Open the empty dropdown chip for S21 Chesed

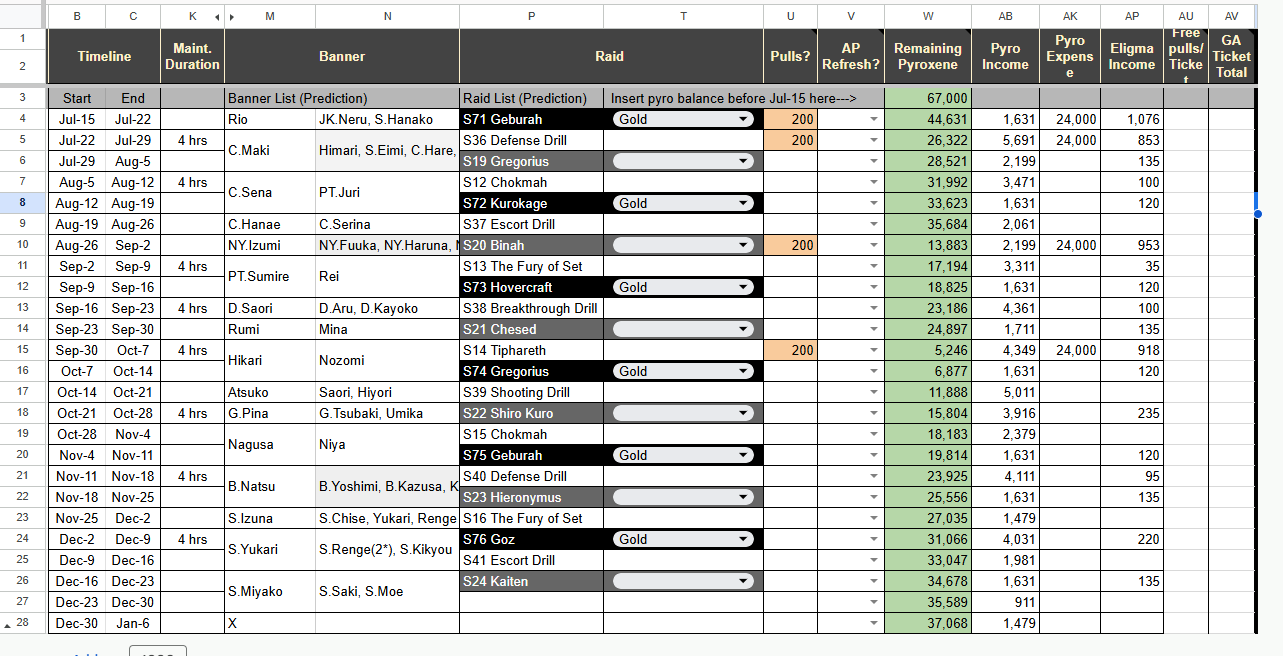coord(683,329)
